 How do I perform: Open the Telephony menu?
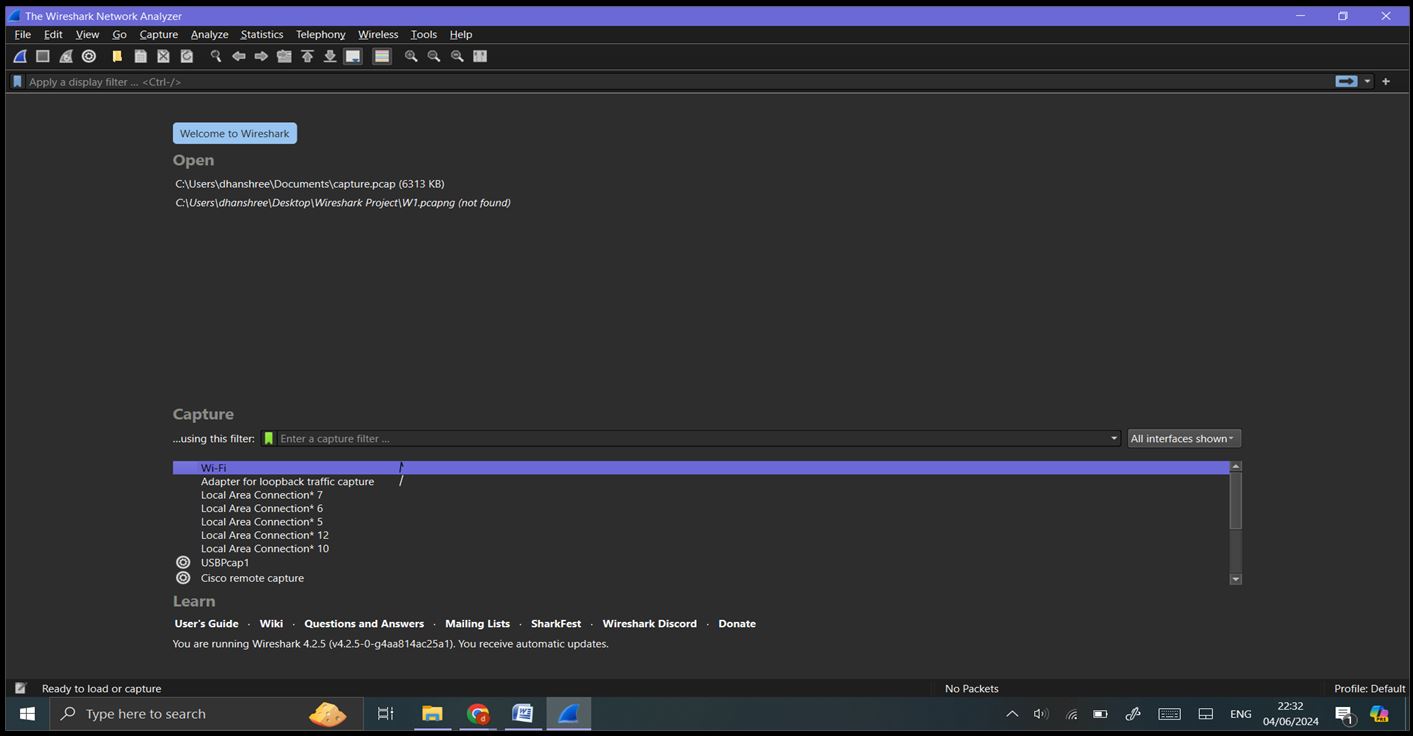coord(320,33)
